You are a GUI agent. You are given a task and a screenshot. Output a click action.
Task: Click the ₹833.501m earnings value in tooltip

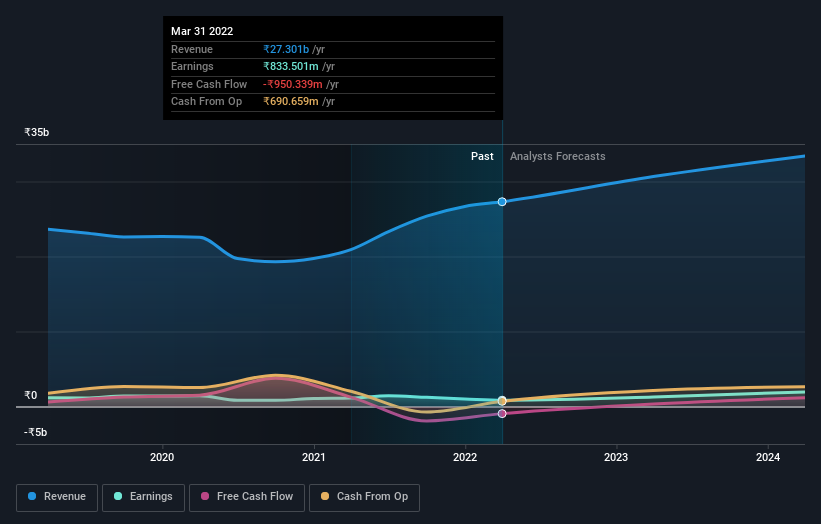291,66
